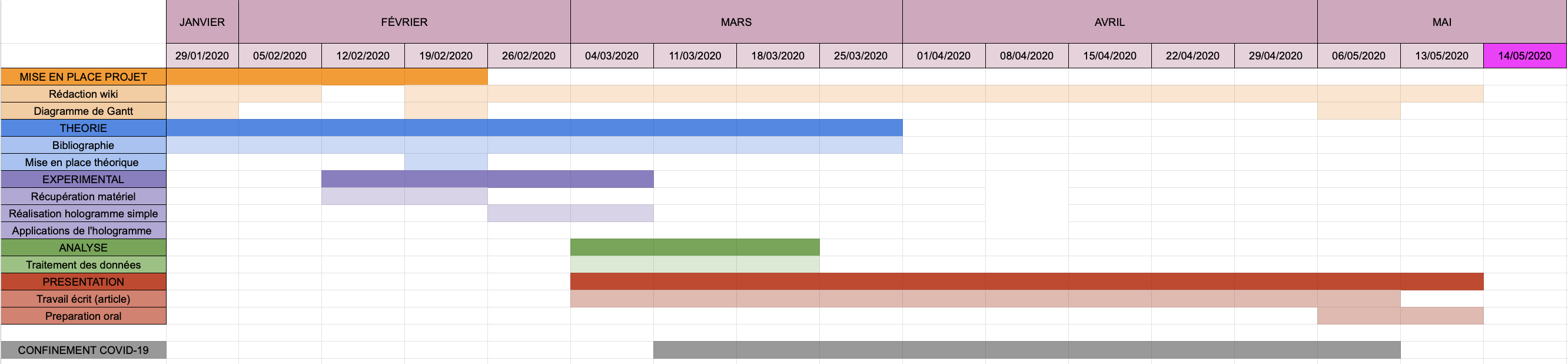Image resolution: width=1568 pixels, height=364 pixels.
Task: Select the FÉVRIER month header
Action: point(404,22)
